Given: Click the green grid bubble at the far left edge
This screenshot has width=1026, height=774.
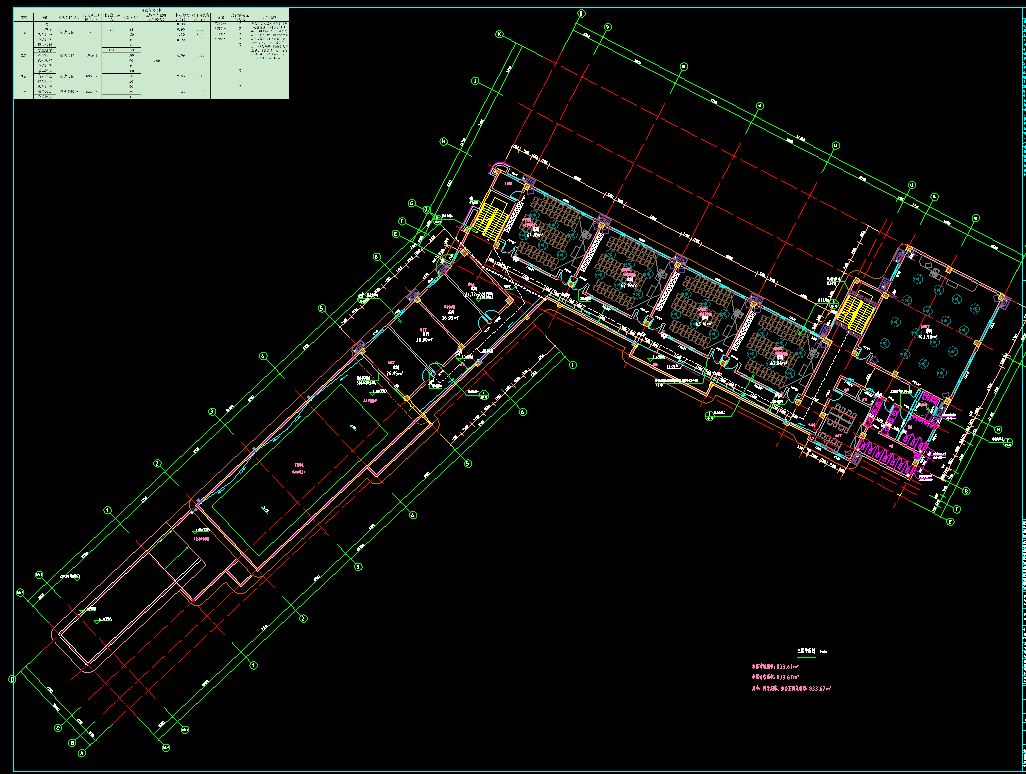Looking at the screenshot, I should [x=12, y=680].
